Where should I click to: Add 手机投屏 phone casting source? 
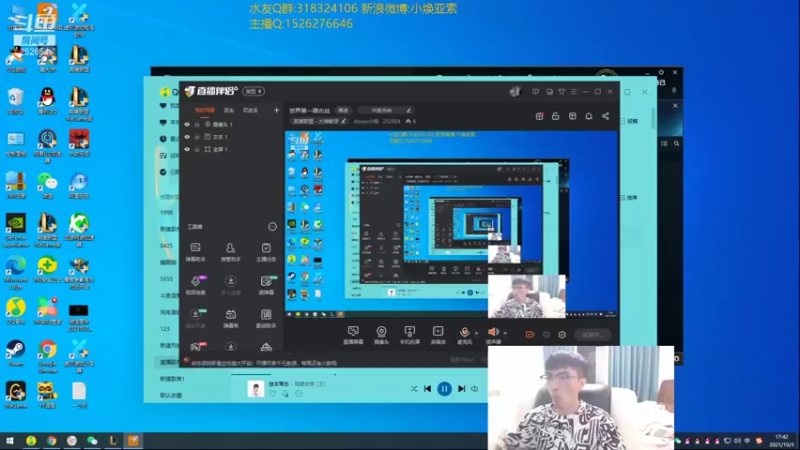410,335
